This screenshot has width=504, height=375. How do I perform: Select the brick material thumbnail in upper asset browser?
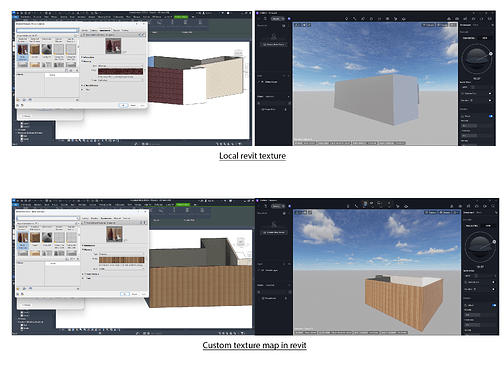tap(23, 50)
